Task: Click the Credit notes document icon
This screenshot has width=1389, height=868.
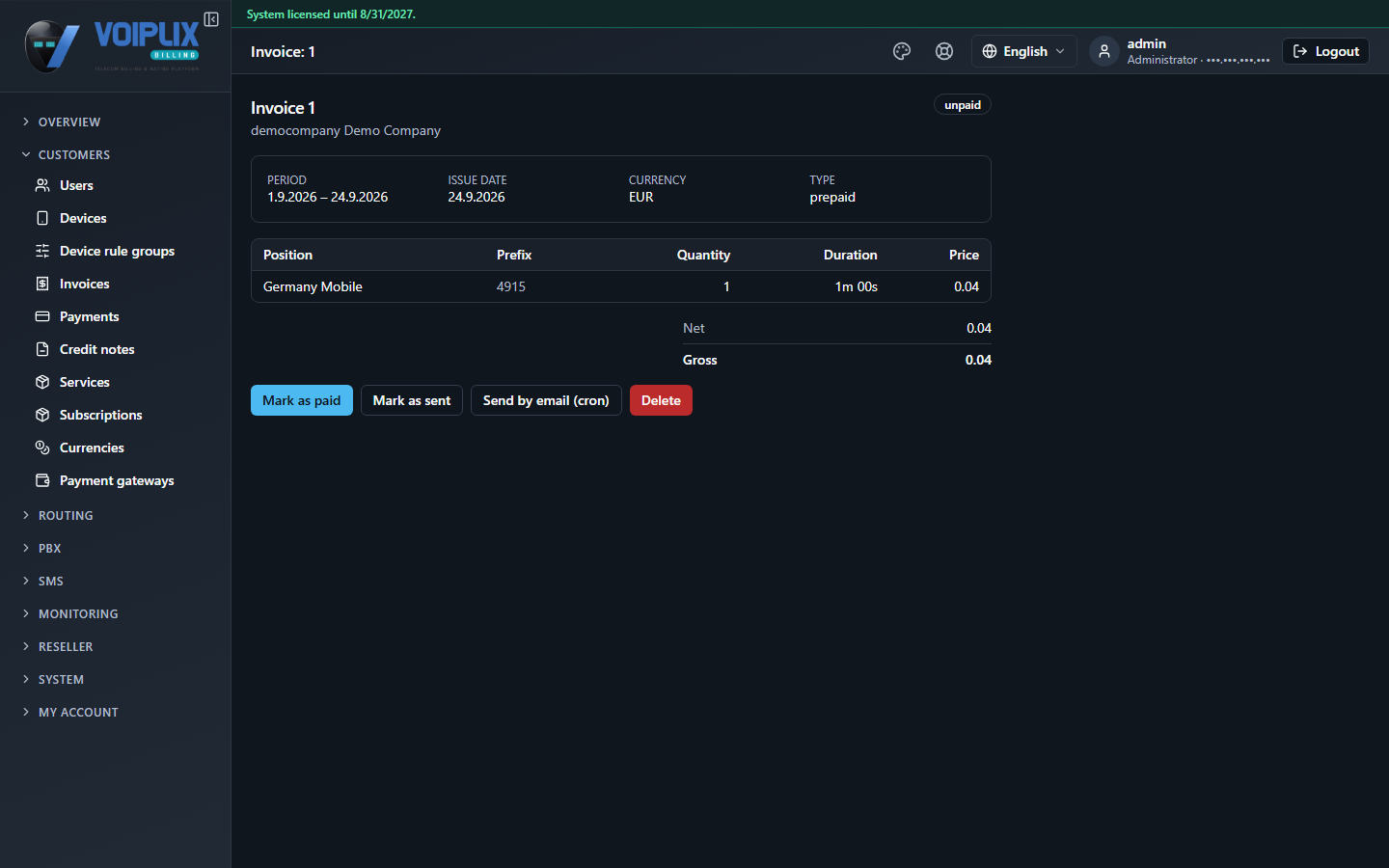Action: pos(42,349)
